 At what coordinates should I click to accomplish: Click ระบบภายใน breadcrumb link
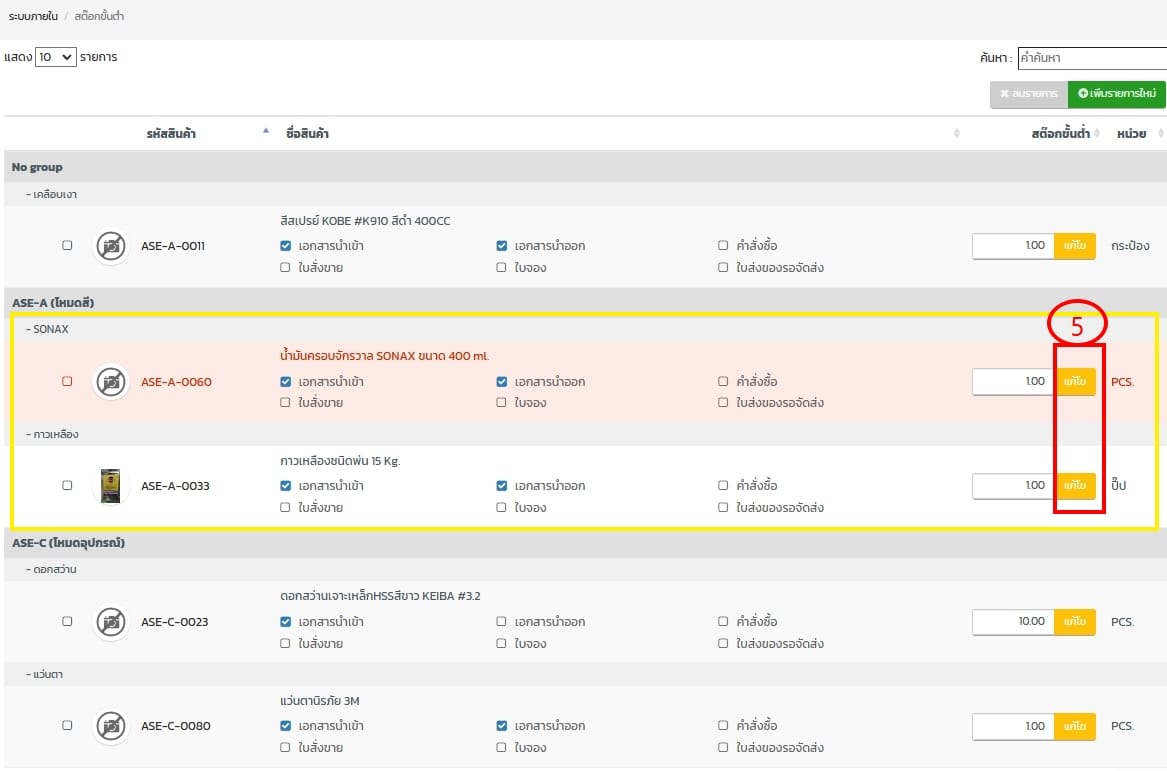(33, 17)
